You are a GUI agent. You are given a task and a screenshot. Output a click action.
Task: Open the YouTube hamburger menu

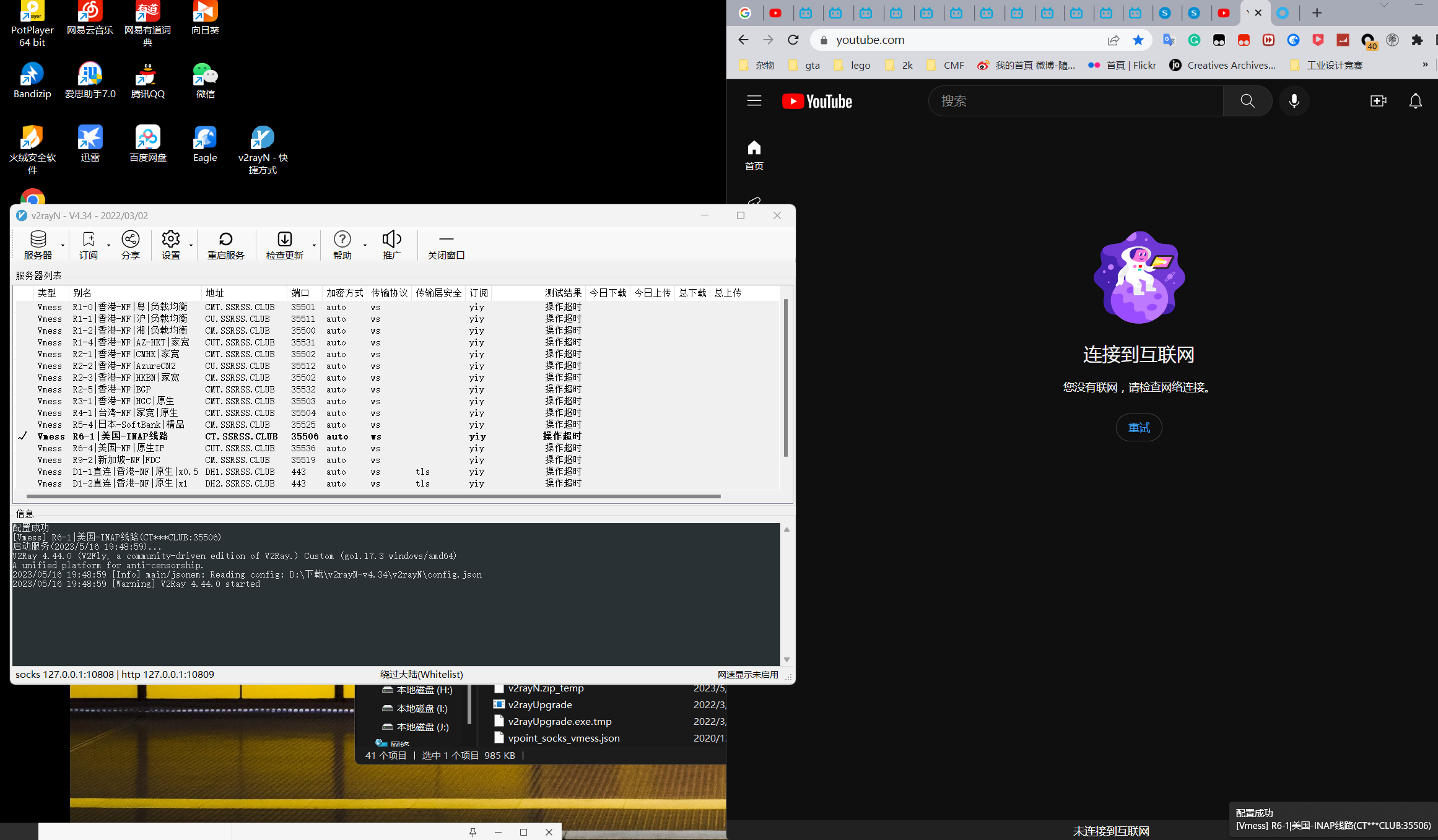754,100
